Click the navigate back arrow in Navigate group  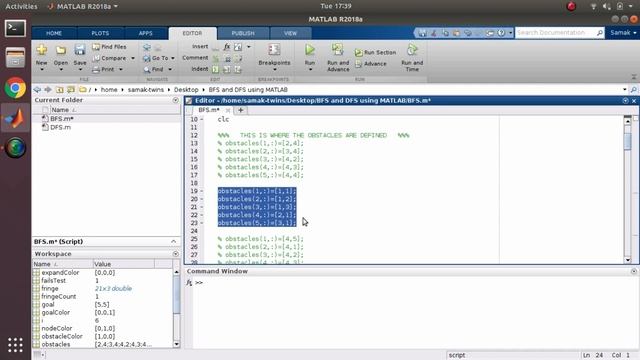[x=147, y=48]
